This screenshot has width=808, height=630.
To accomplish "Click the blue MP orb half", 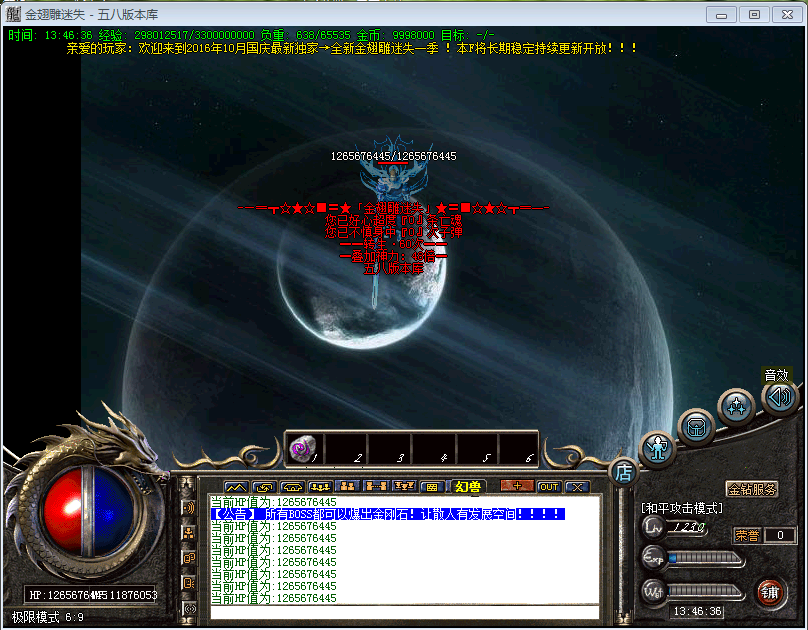I will 112,512.
